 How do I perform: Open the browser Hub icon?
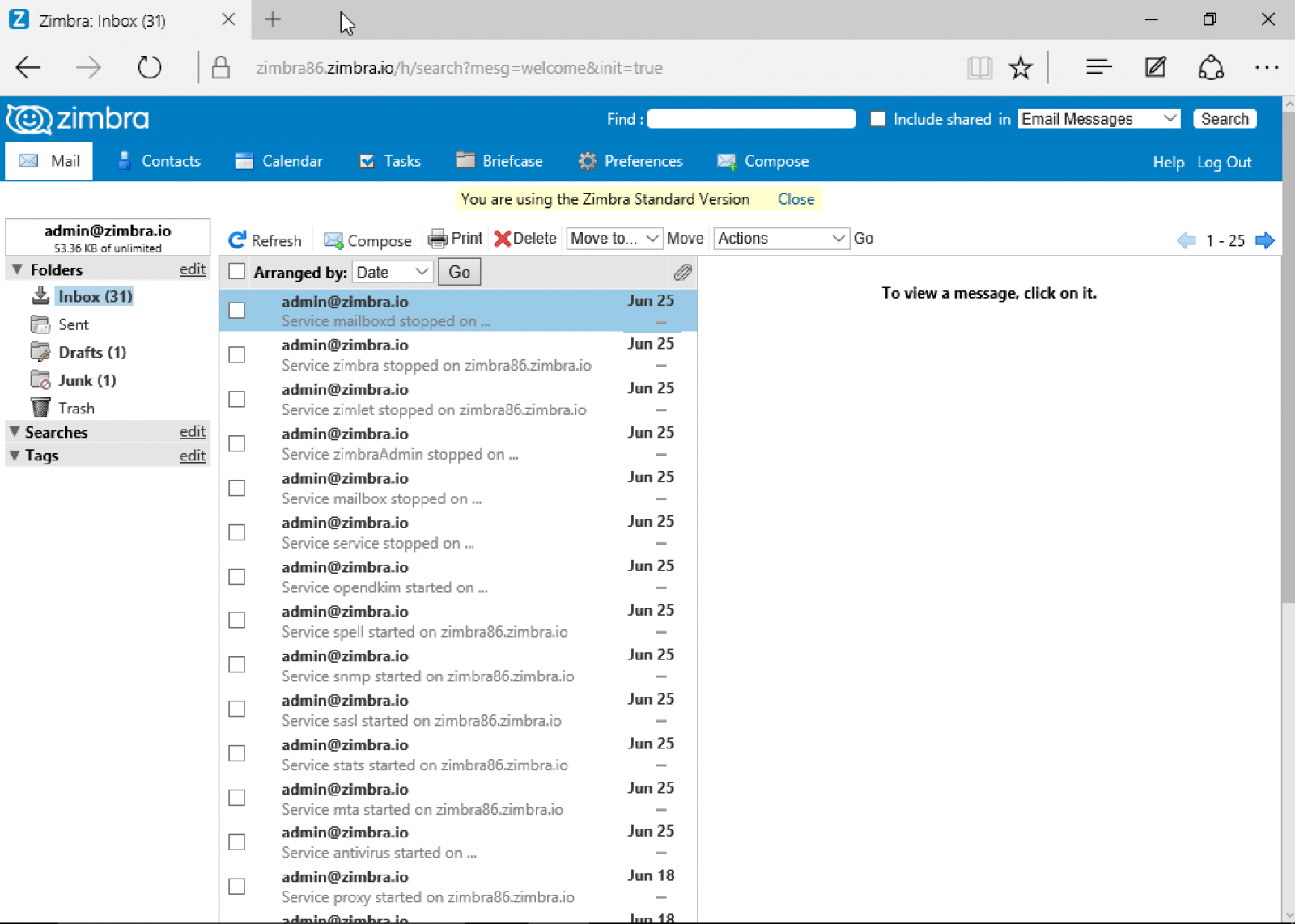point(1098,67)
